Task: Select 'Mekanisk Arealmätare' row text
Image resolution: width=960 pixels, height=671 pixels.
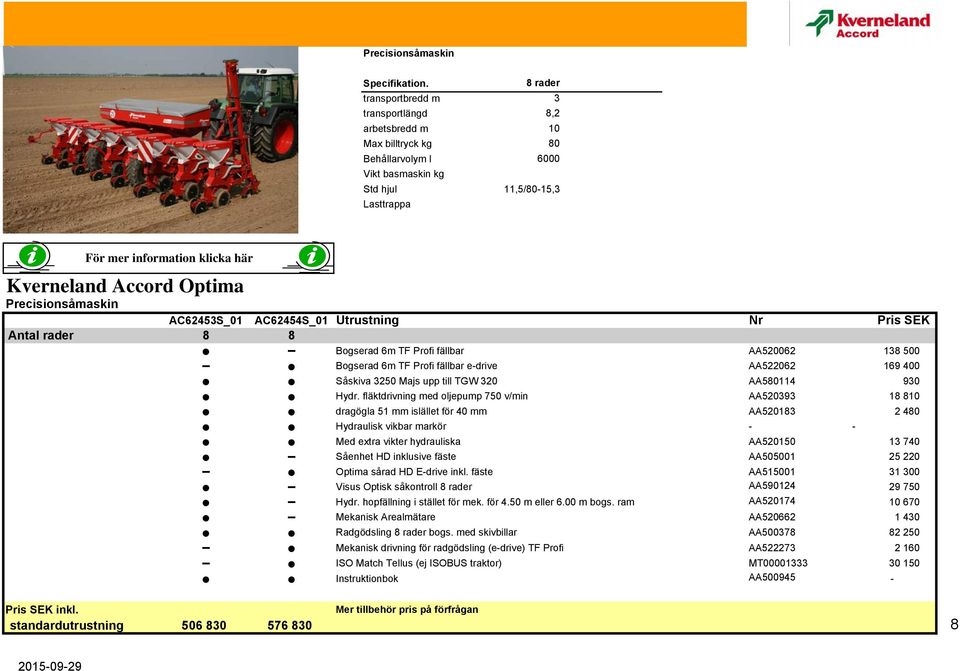Action: (385, 517)
